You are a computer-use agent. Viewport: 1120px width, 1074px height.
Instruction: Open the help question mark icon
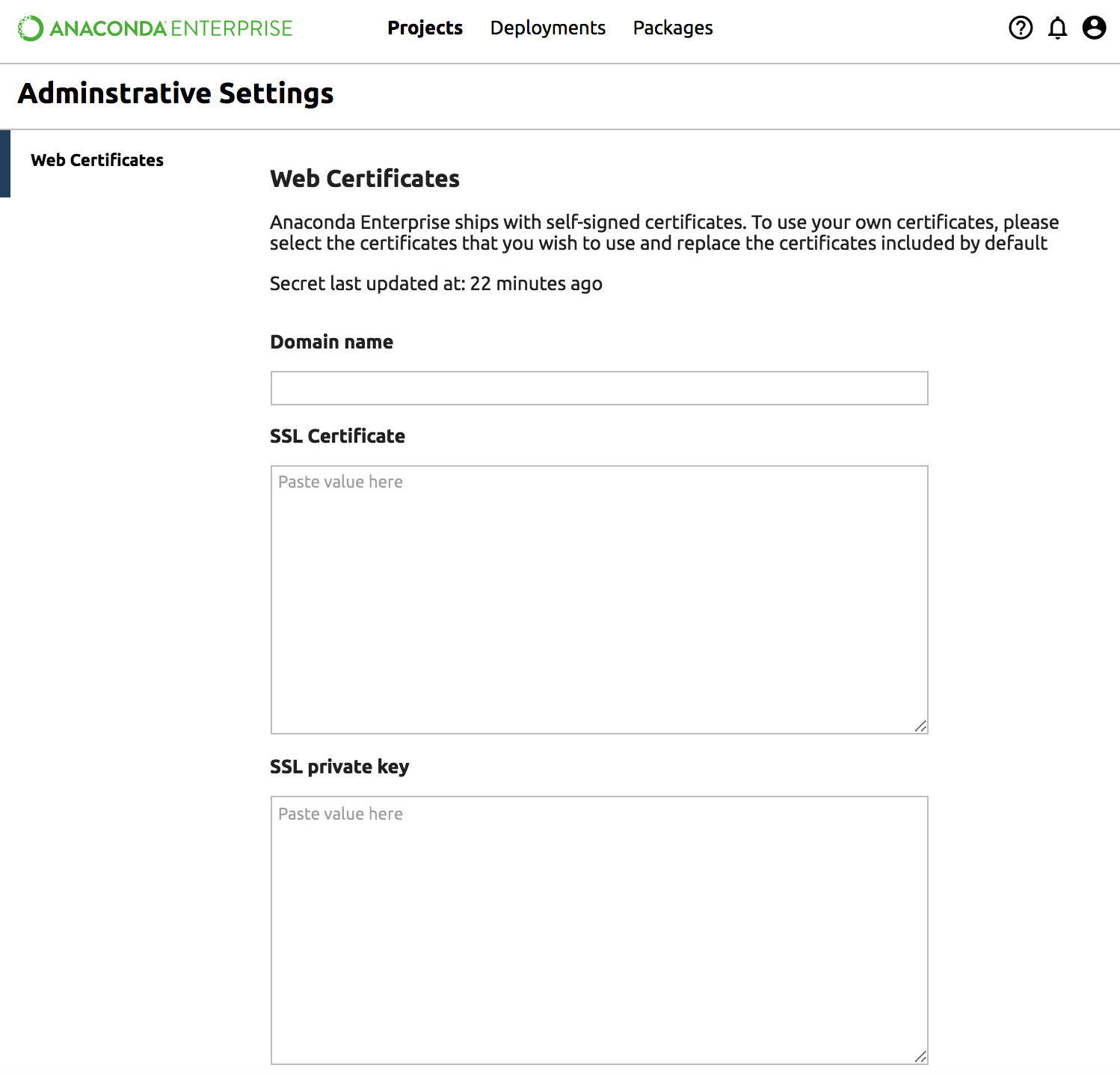click(1020, 28)
